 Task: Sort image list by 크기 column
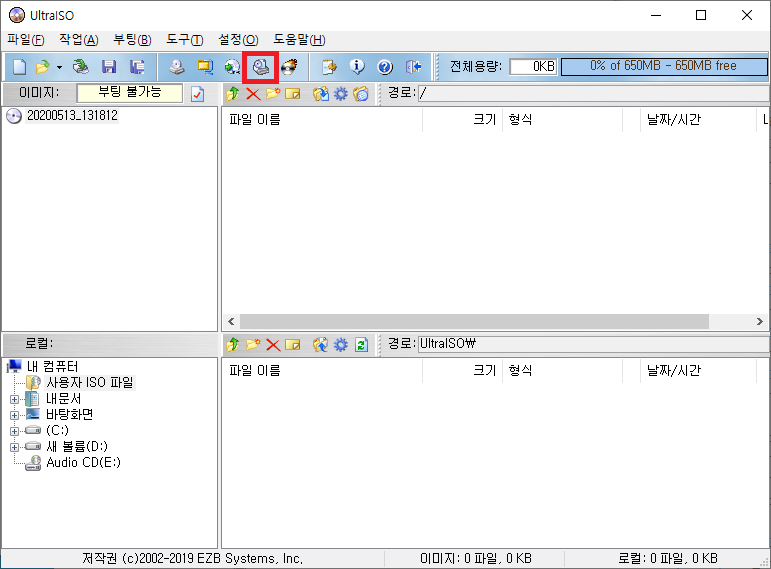pos(462,120)
